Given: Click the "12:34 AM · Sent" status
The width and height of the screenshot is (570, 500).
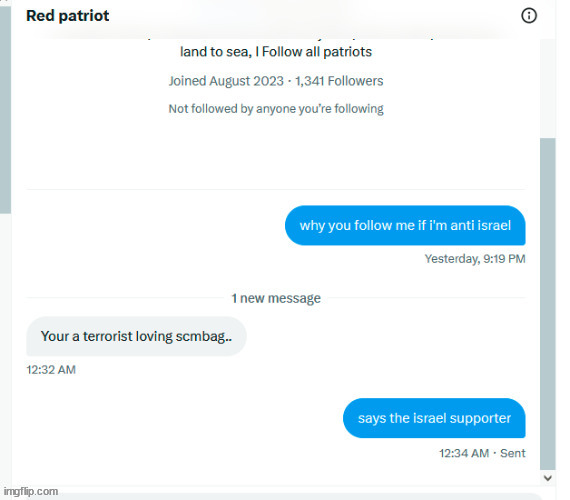Looking at the screenshot, I should 482,453.
